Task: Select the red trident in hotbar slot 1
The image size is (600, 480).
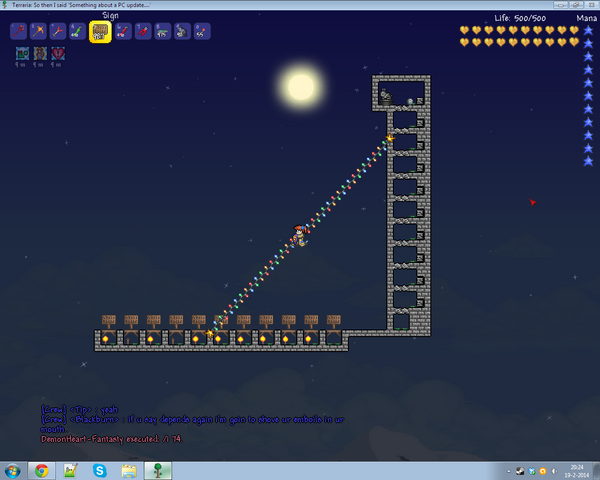Action: (x=18, y=31)
